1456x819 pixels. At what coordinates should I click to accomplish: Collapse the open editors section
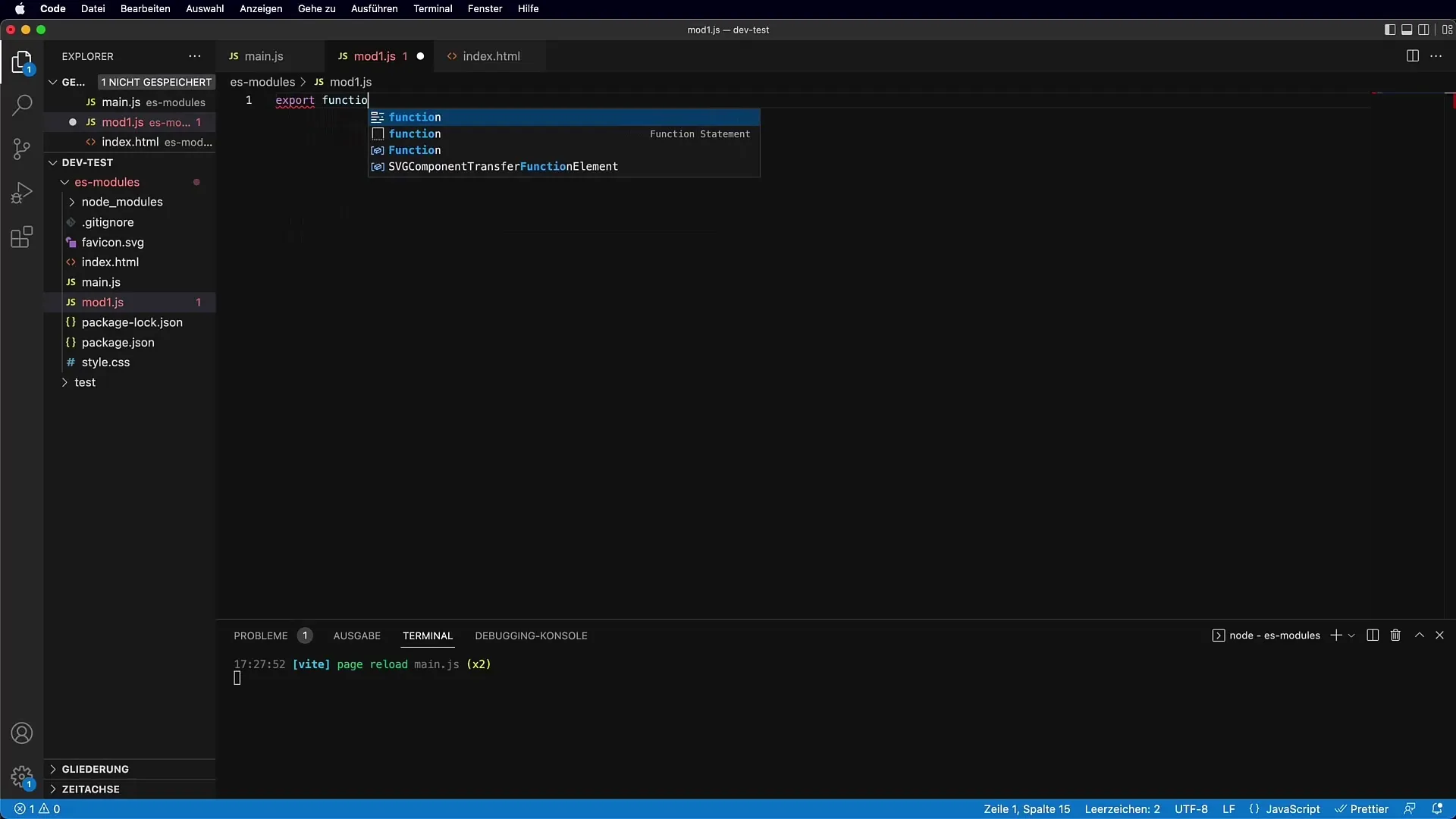tap(53, 82)
